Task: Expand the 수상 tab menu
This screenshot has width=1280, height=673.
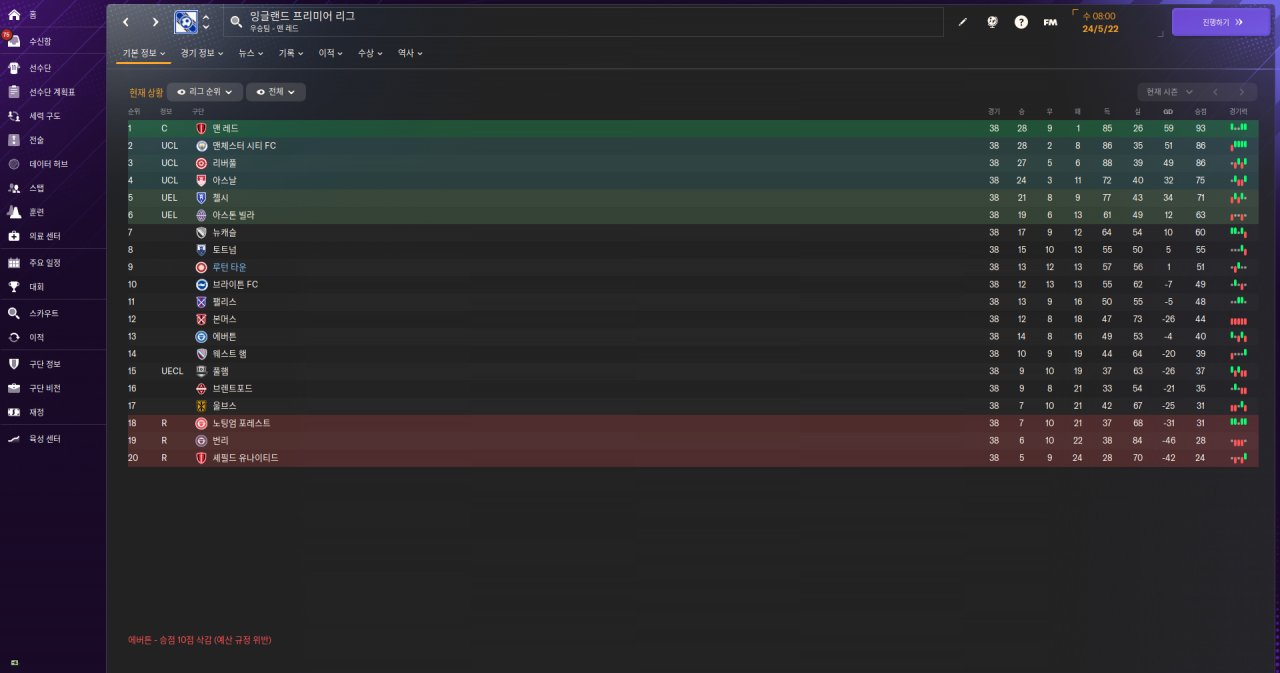Action: tap(371, 53)
